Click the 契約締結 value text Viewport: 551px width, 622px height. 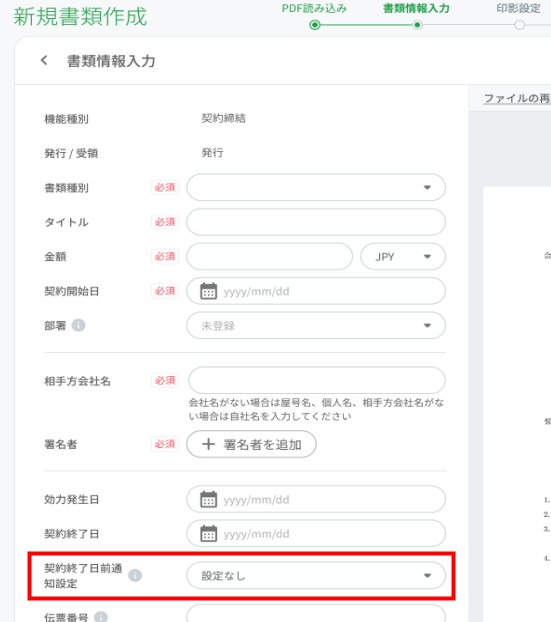(223, 118)
